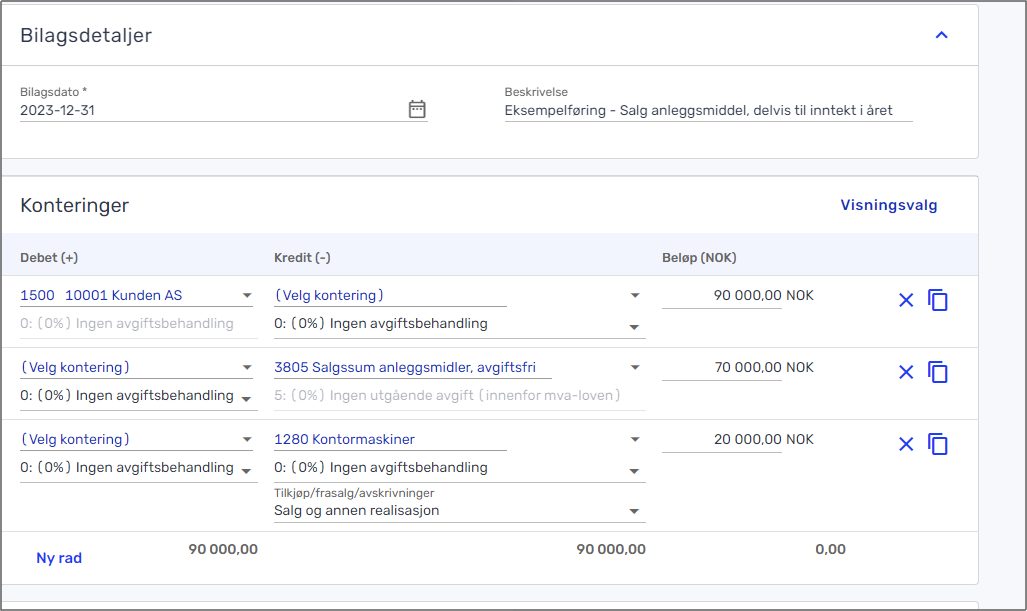
Task: Collapse the Bilagsdetaljer section
Action: [941, 35]
